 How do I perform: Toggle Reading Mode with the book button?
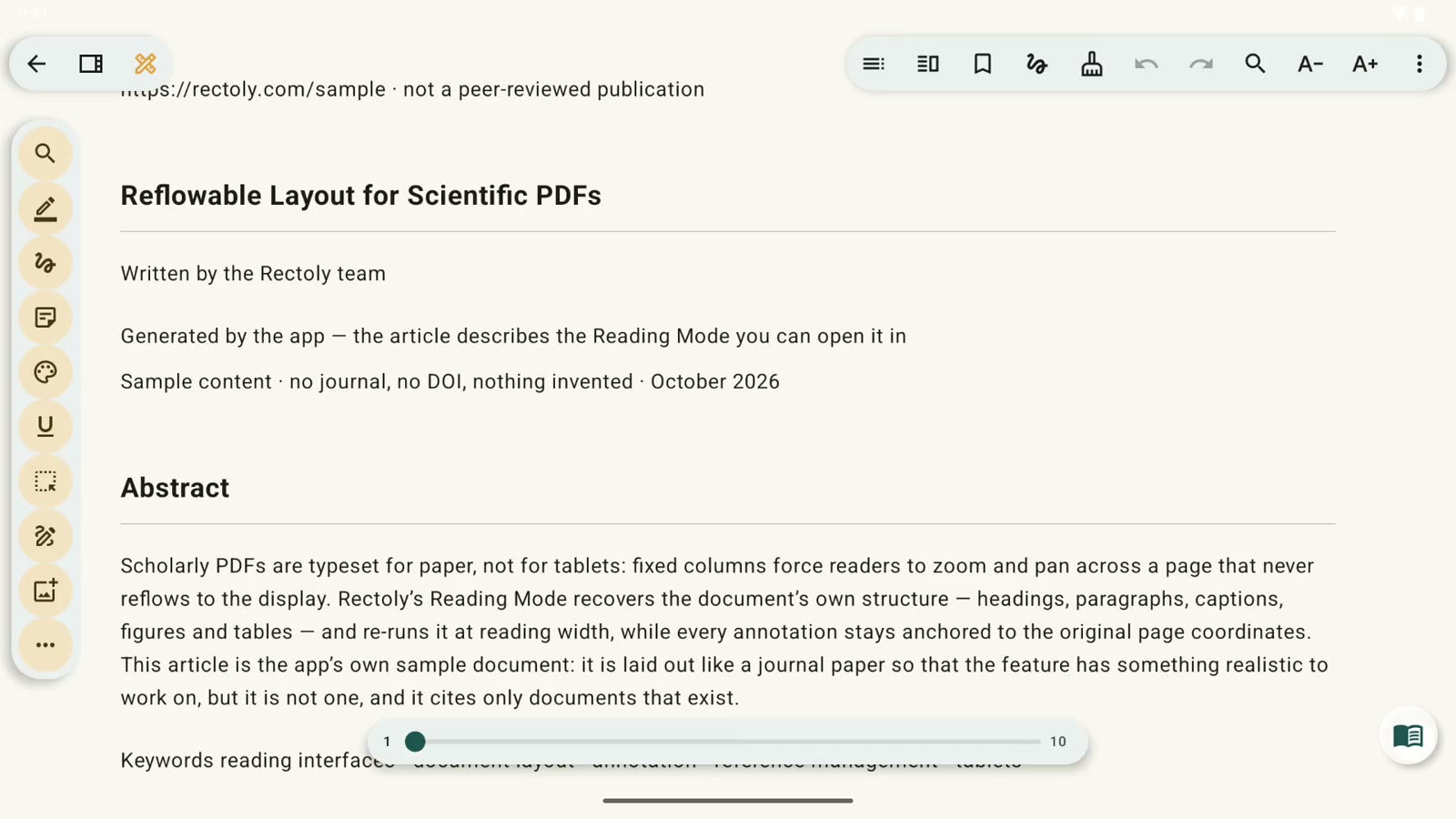tap(1408, 735)
